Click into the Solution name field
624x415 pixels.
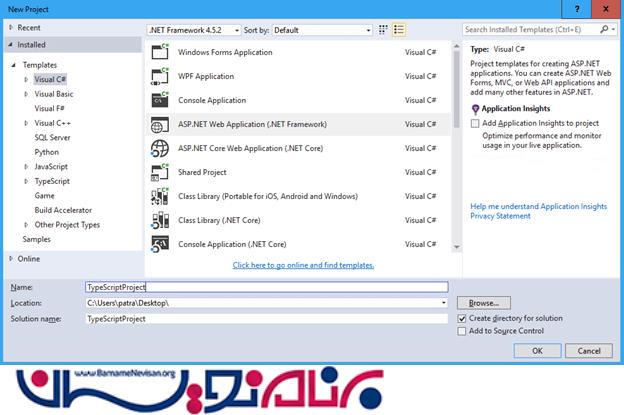coord(267,319)
